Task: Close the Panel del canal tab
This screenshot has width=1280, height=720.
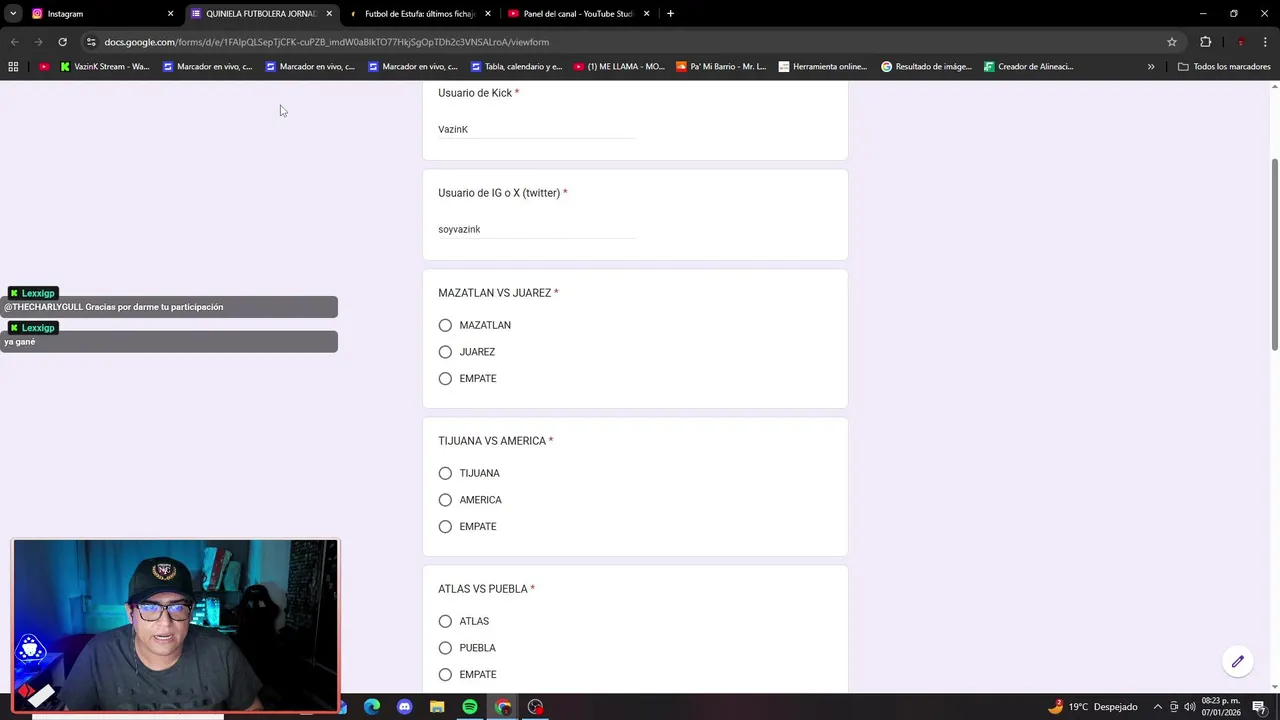Action: tap(646, 14)
